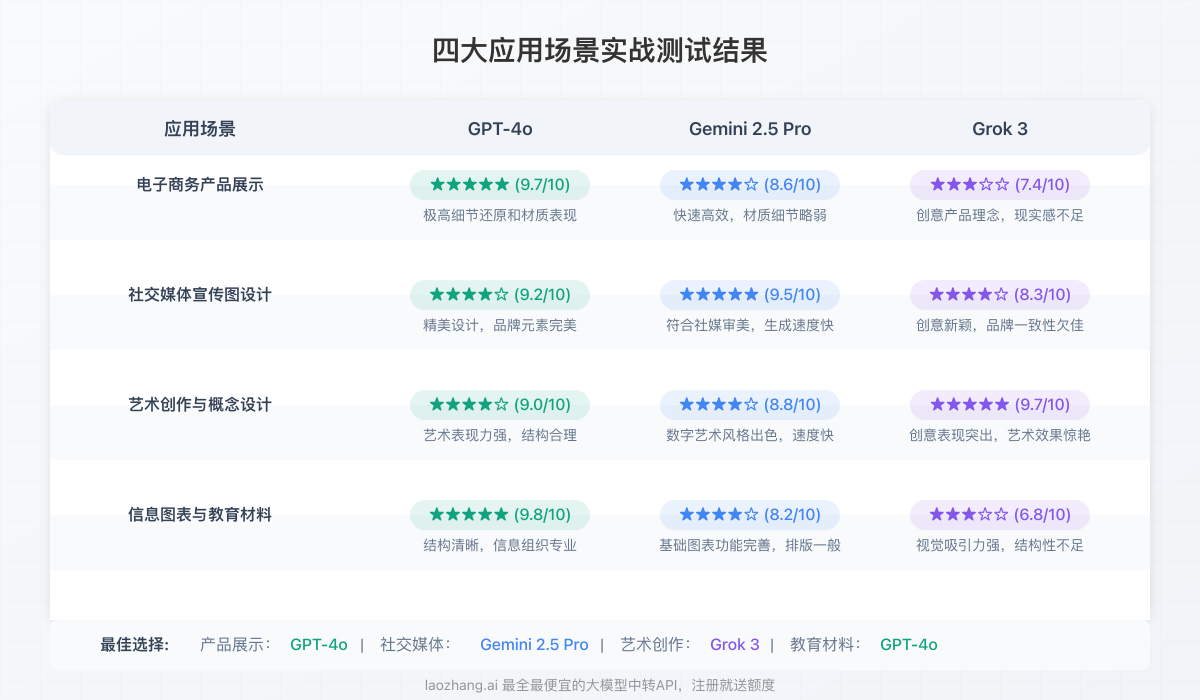
Task: Click the green 9.8/10 rating badge
Action: click(x=500, y=515)
